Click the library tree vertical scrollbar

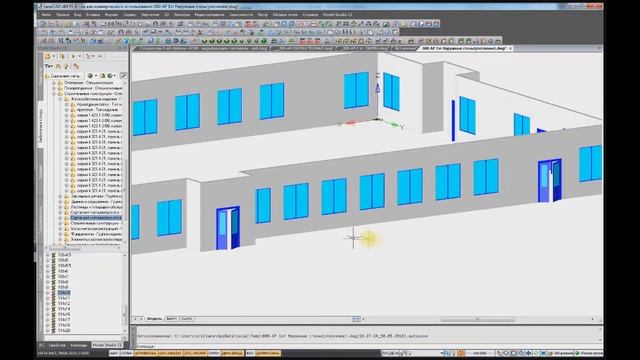[125, 163]
